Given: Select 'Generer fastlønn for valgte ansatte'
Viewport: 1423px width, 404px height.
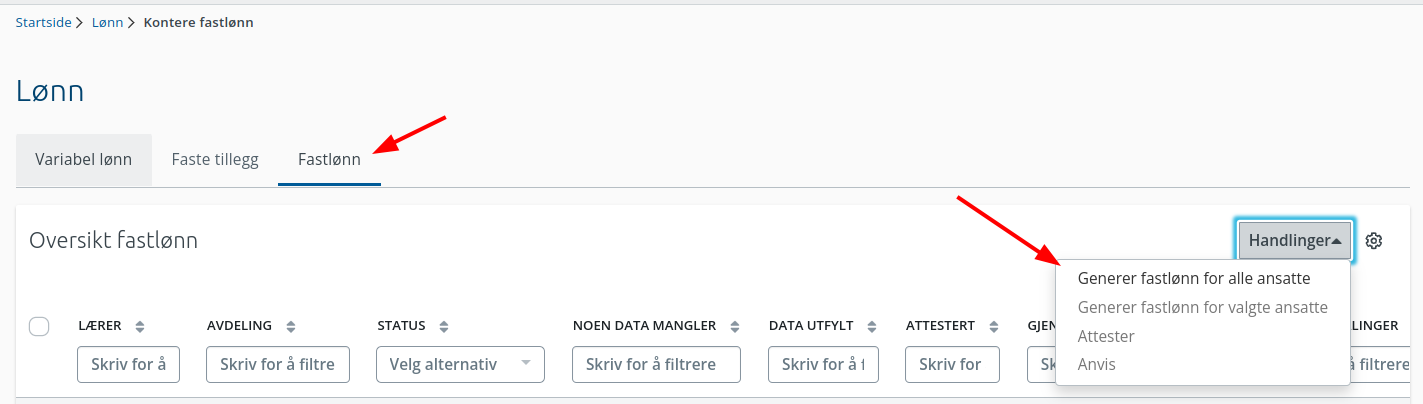Looking at the screenshot, I should pyautogui.click(x=1203, y=307).
